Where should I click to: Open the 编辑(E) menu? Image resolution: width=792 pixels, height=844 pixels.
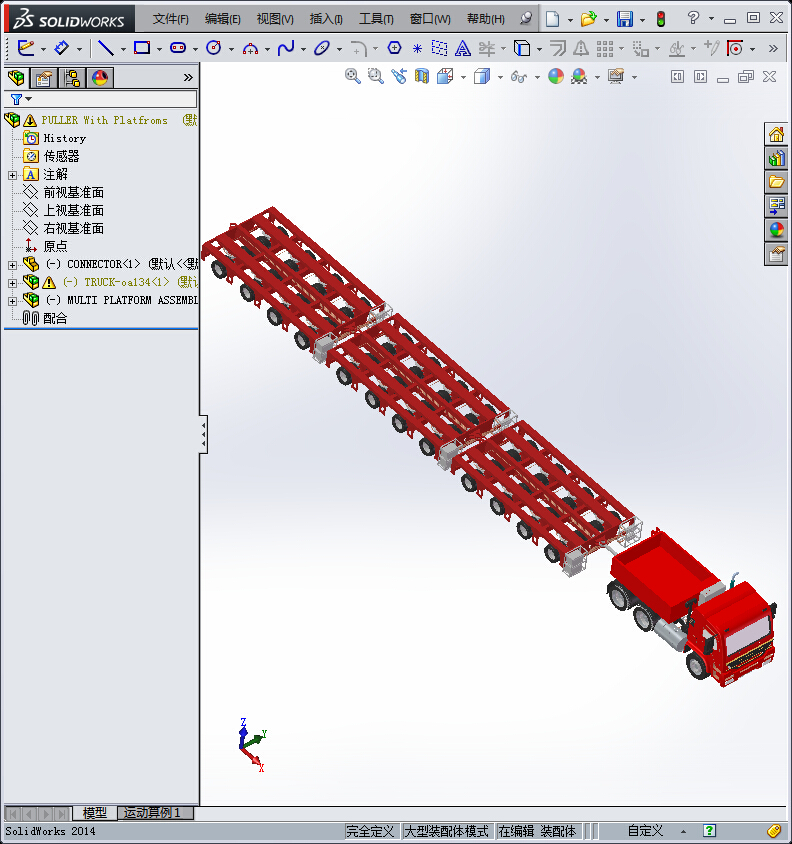(222, 19)
